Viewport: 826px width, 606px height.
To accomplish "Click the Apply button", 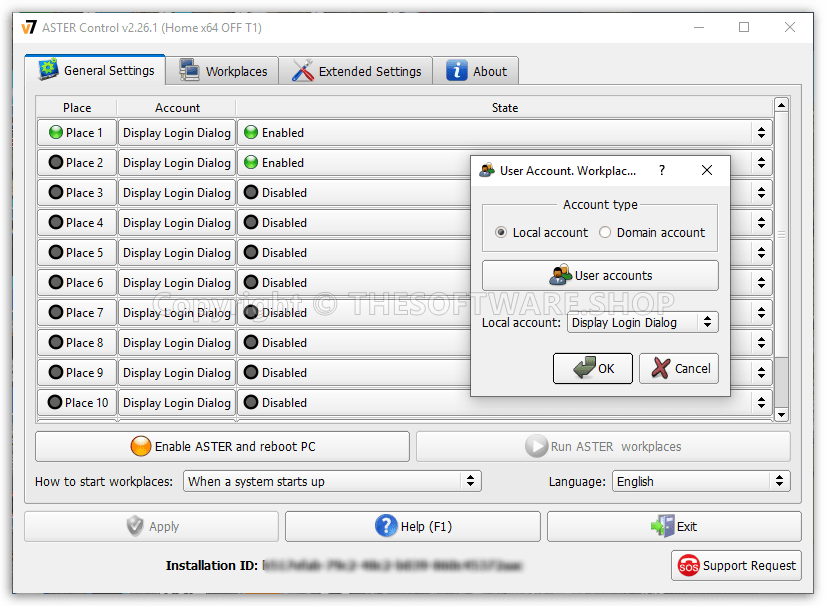I will pos(151,526).
